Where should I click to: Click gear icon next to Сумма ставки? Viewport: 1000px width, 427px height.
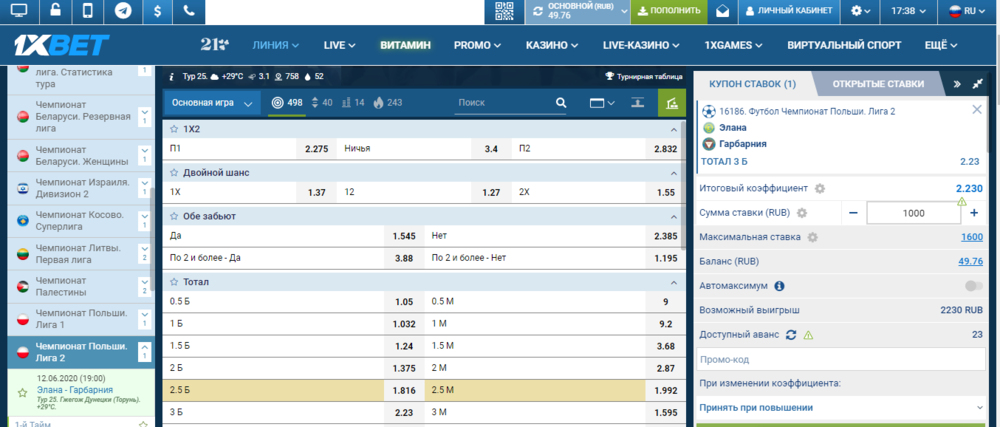pyautogui.click(x=802, y=213)
